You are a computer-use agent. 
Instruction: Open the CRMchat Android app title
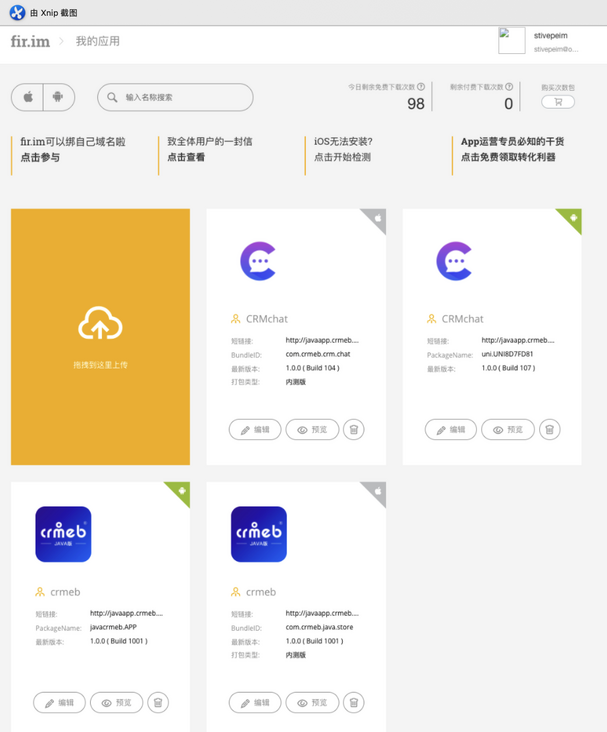[x=462, y=319]
